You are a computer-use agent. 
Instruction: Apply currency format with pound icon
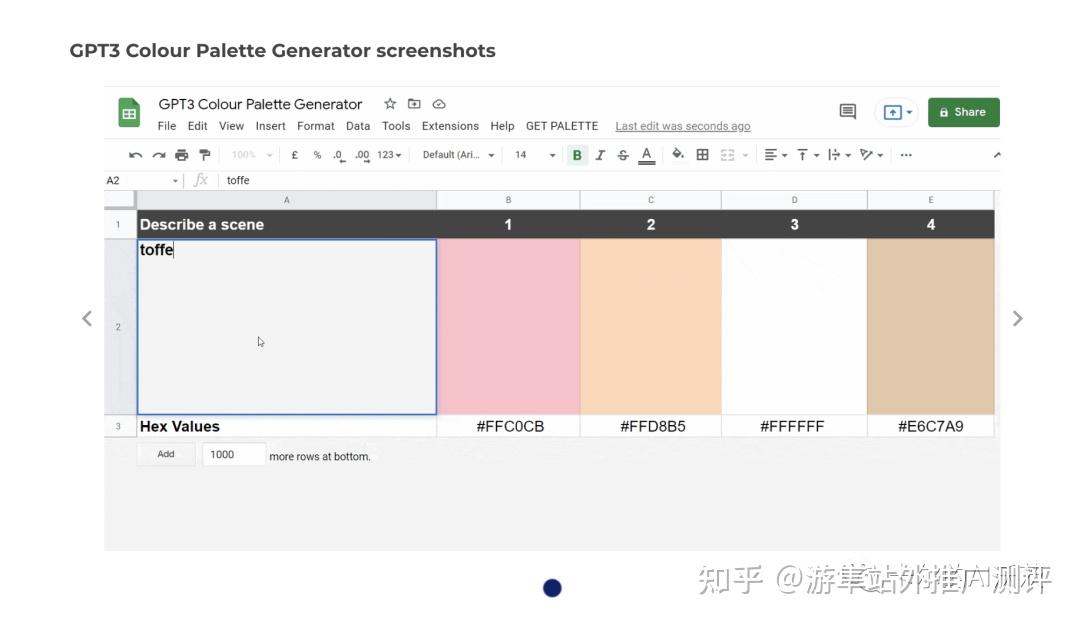click(x=294, y=154)
